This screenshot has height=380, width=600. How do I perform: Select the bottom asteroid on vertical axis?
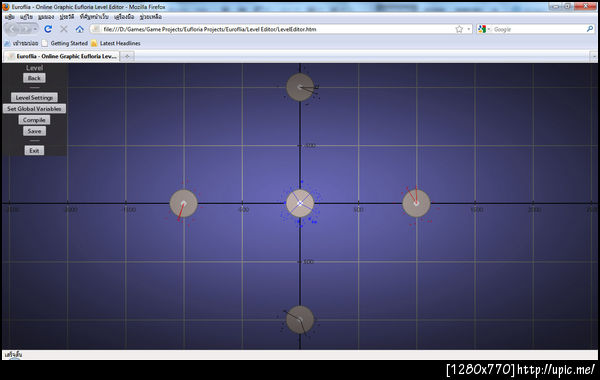(300, 320)
